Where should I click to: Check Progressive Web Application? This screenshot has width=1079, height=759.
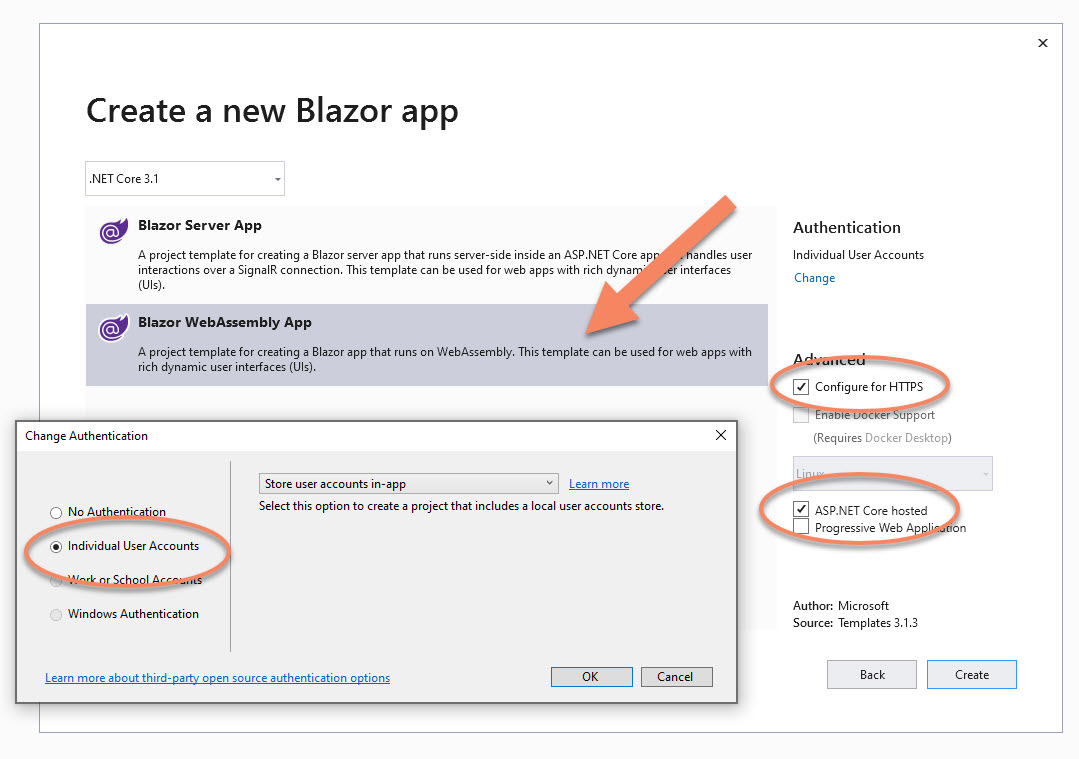(801, 527)
